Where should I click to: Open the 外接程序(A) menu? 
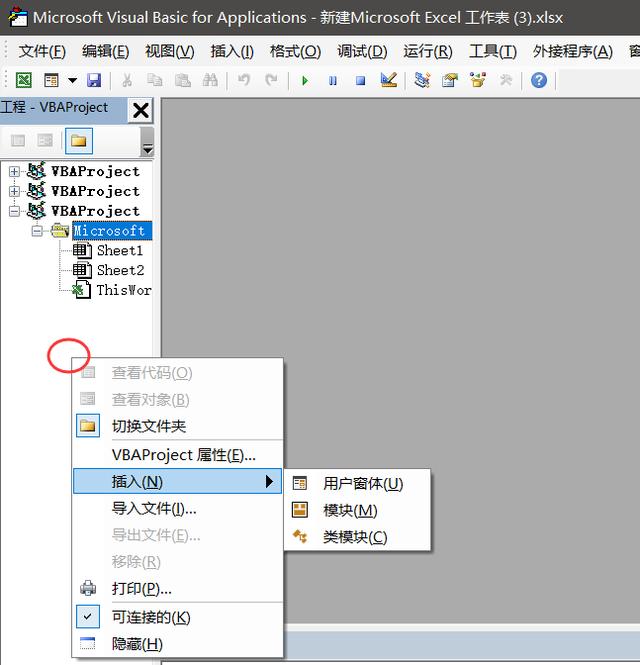[x=573, y=52]
